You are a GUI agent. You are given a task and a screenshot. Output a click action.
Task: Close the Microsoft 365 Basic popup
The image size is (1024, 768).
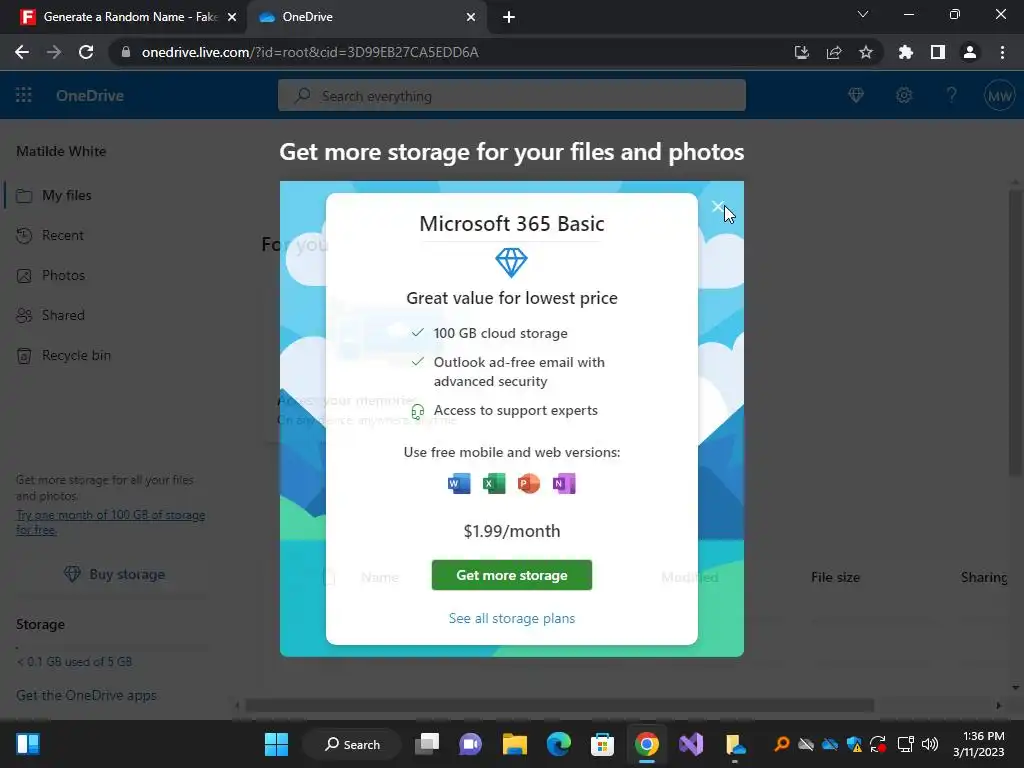coord(717,206)
